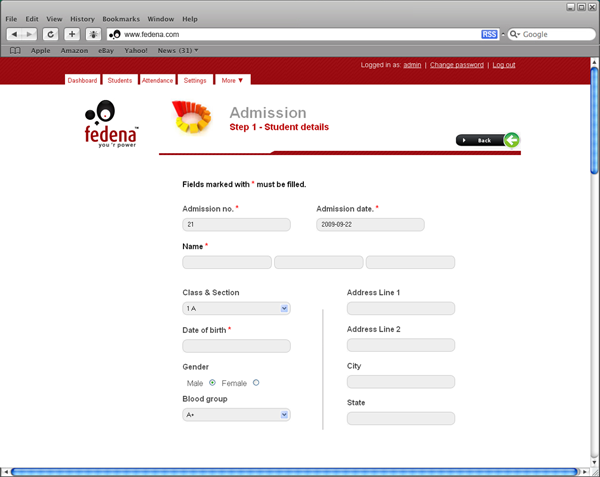This screenshot has height=477, width=600.
Task: Click the Change password link
Action: click(x=457, y=65)
